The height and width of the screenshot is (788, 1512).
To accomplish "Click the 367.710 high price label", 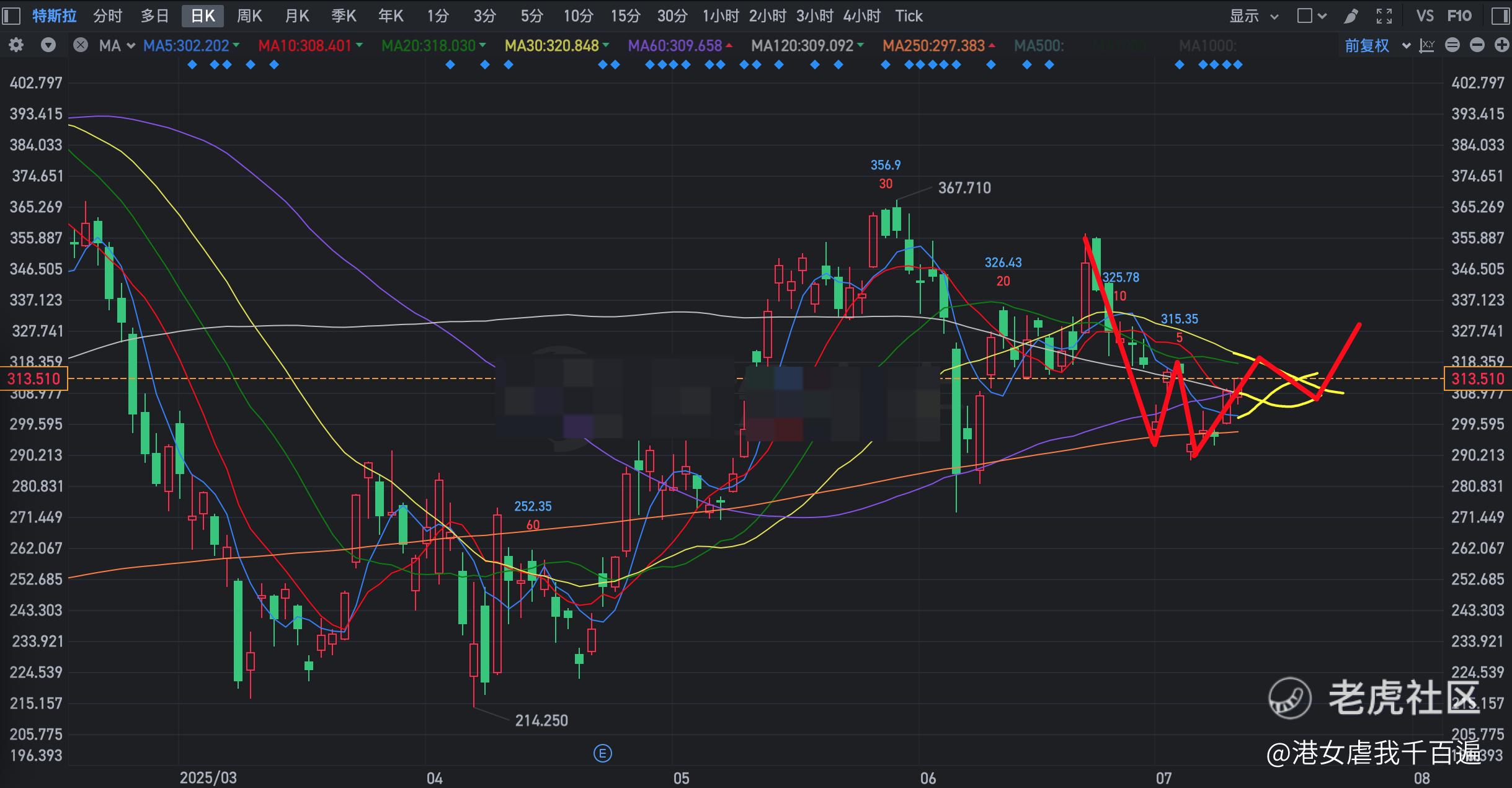I will [964, 187].
